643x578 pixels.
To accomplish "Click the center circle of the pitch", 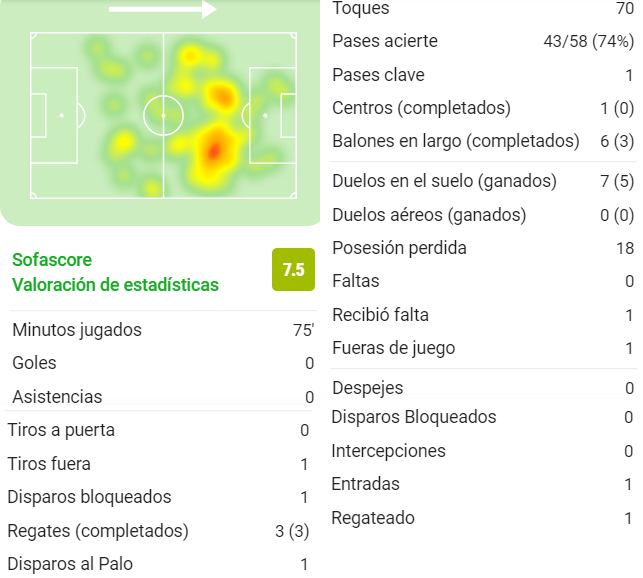I will pos(163,115).
